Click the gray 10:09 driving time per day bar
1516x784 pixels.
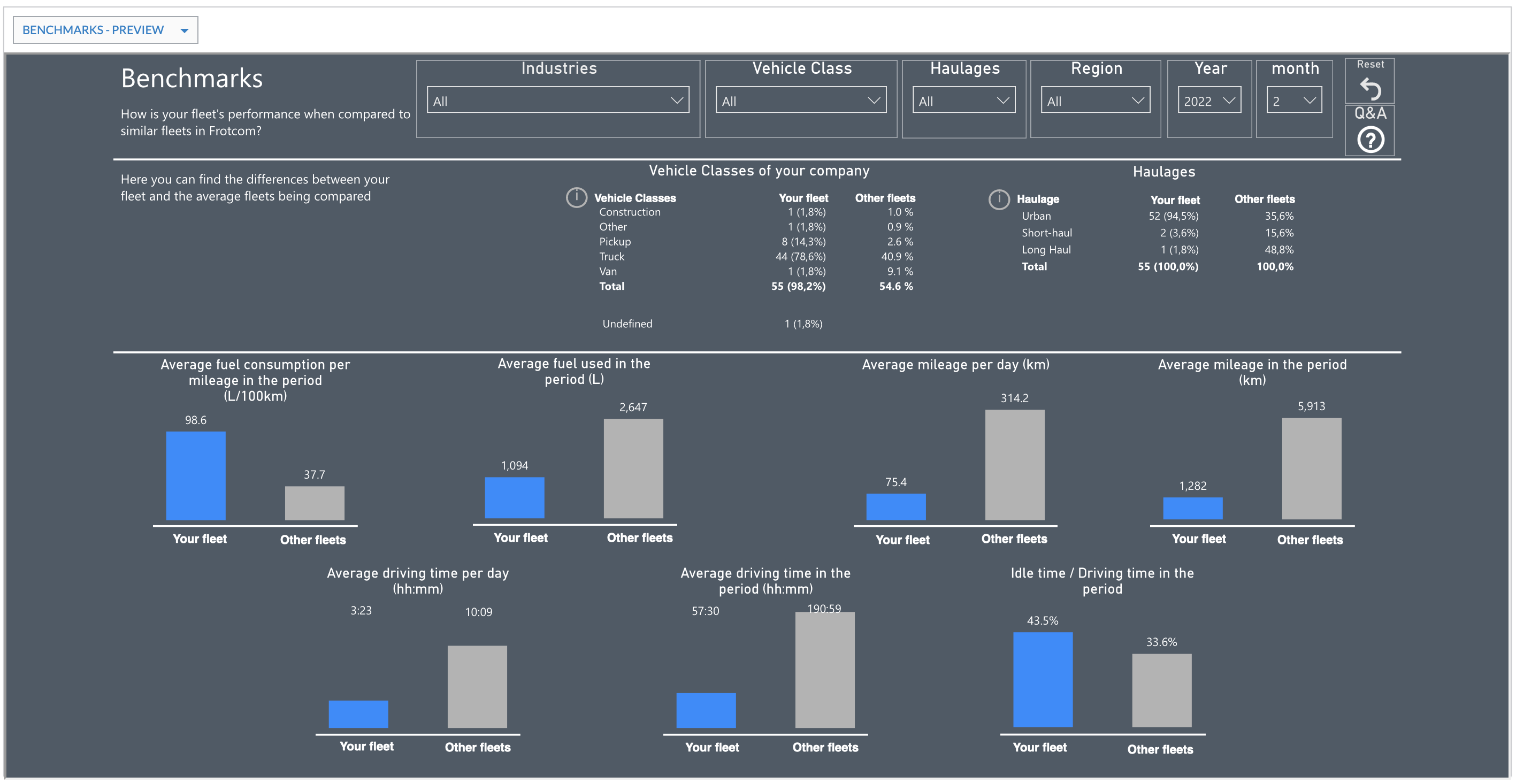point(477,687)
